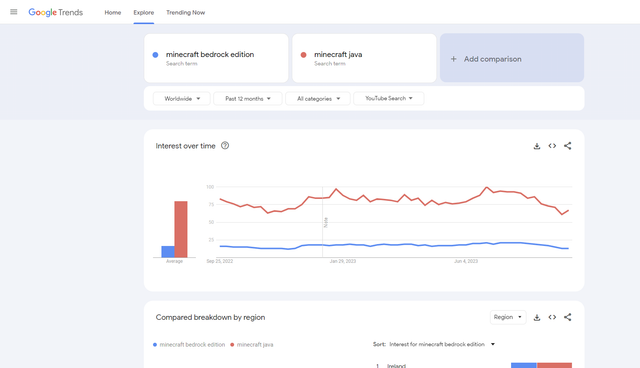Download the region breakdown CSV

(537, 317)
